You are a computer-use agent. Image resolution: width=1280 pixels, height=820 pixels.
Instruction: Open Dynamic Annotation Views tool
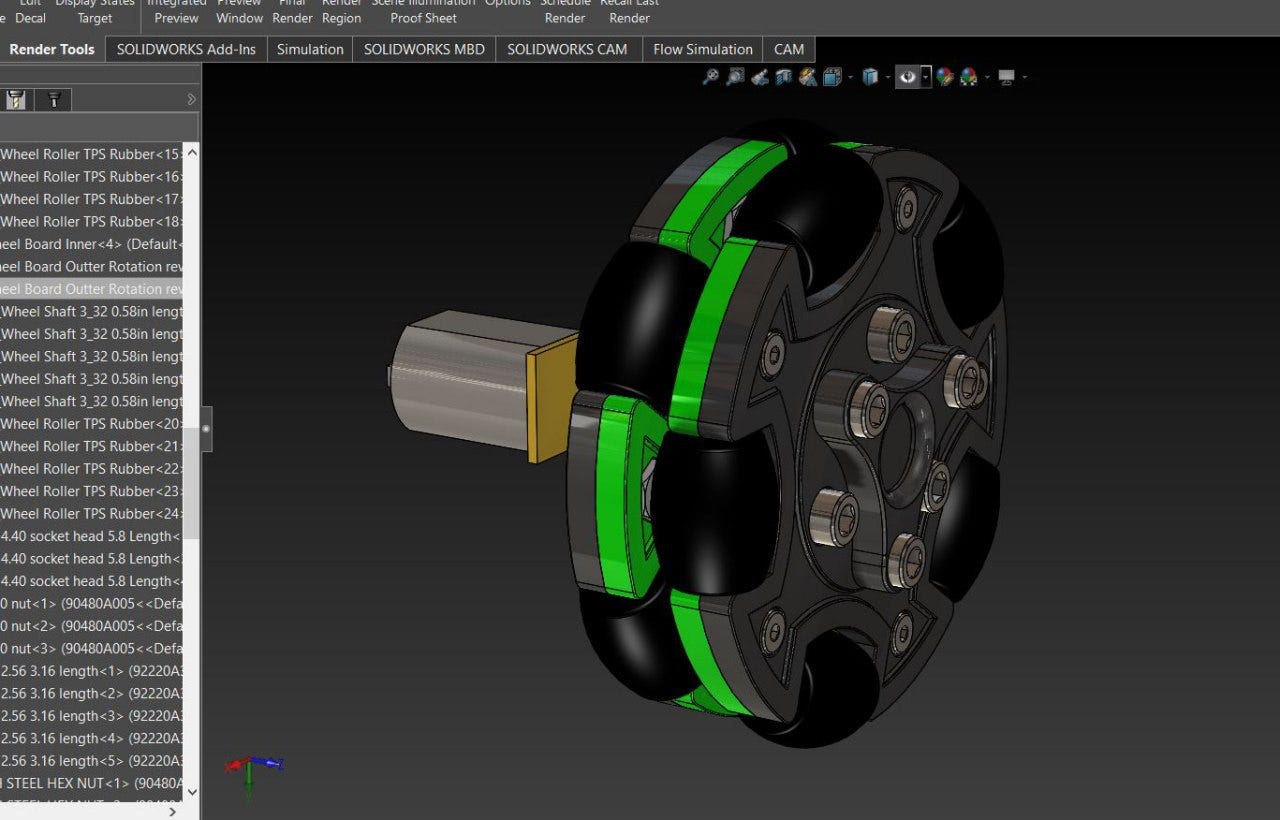point(808,77)
